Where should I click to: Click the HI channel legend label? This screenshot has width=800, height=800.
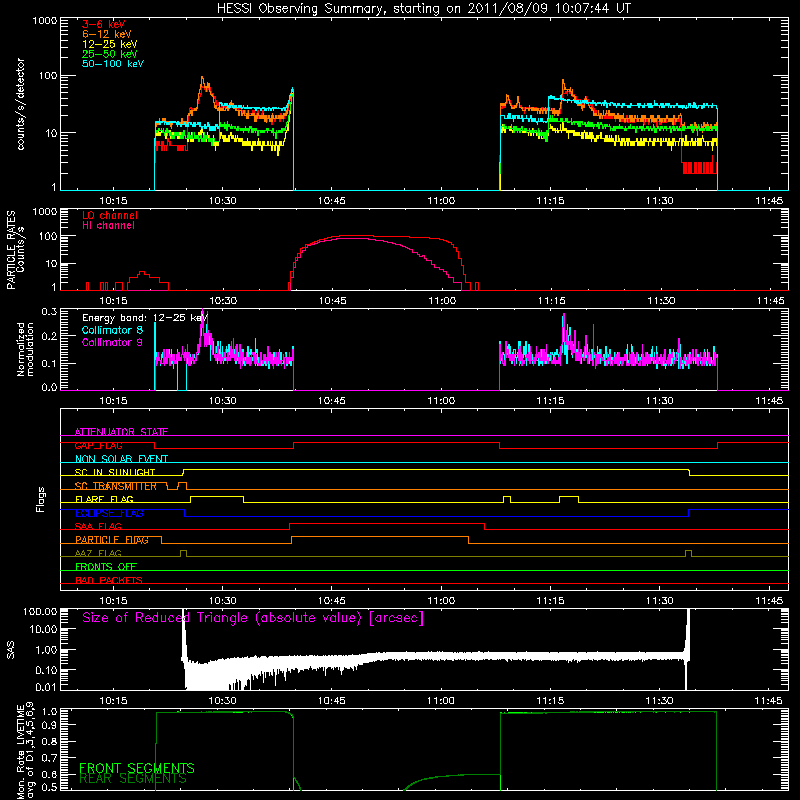pyautogui.click(x=108, y=226)
